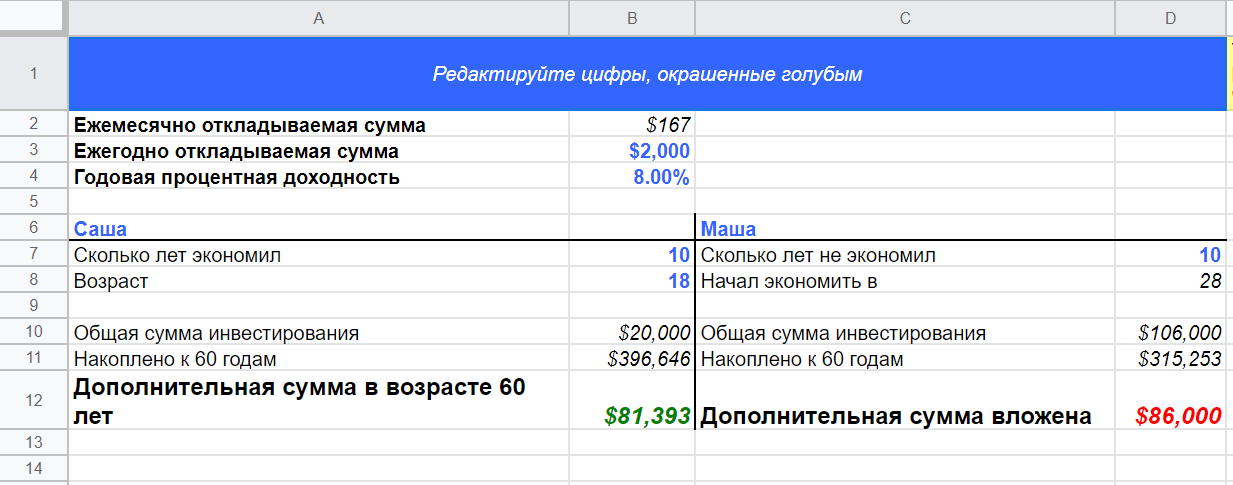Select row 8 header
This screenshot has width=1233, height=485.
(x=33, y=281)
